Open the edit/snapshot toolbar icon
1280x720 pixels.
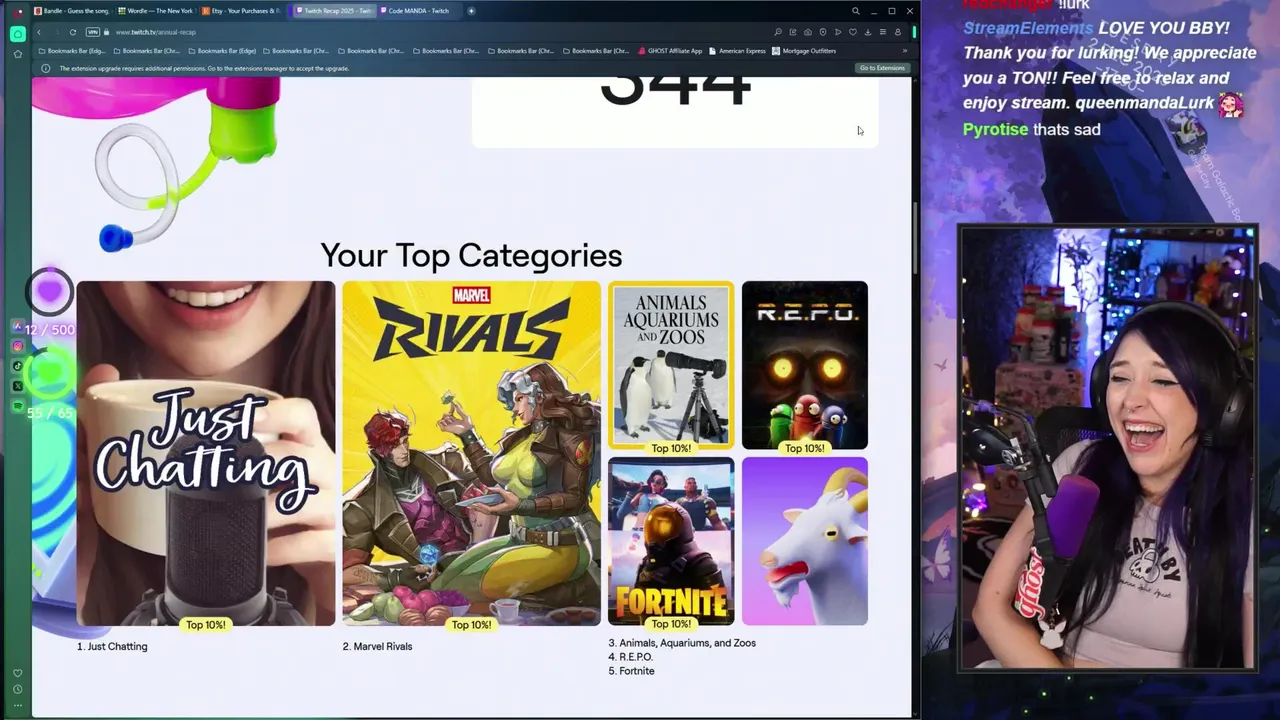[x=793, y=32]
